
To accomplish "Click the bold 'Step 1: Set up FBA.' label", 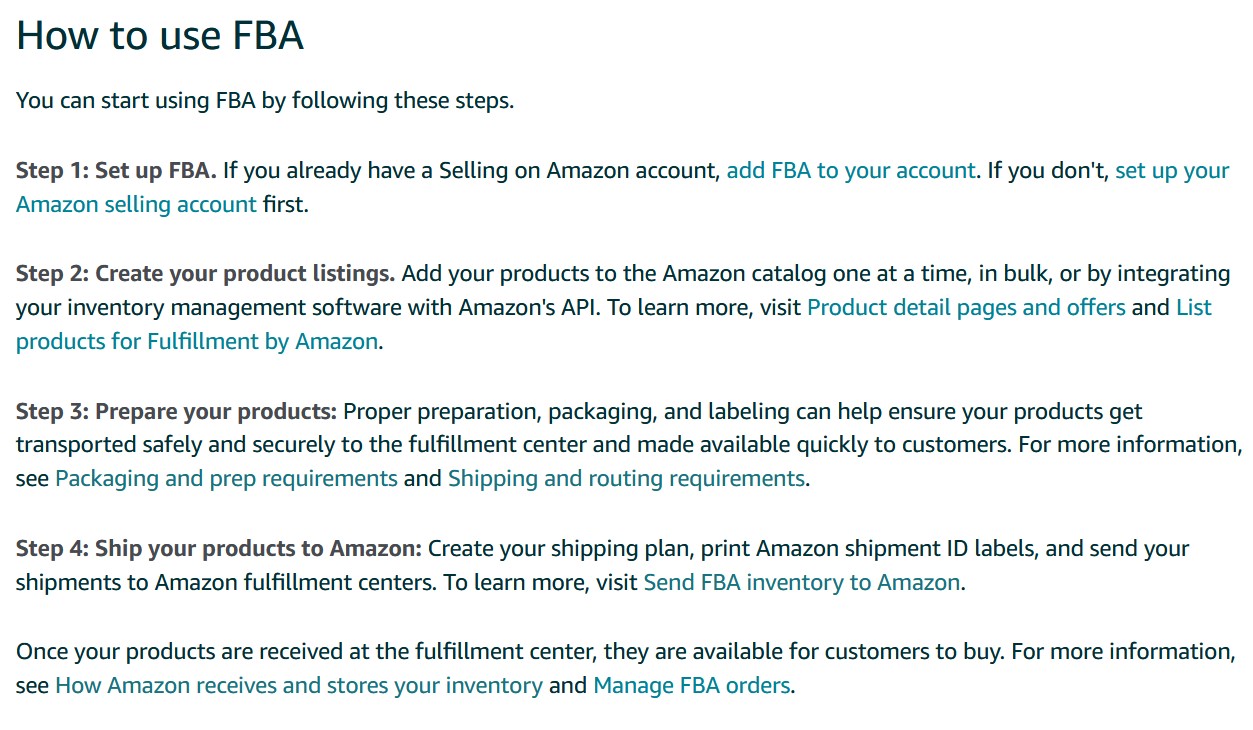I will click(x=116, y=170).
